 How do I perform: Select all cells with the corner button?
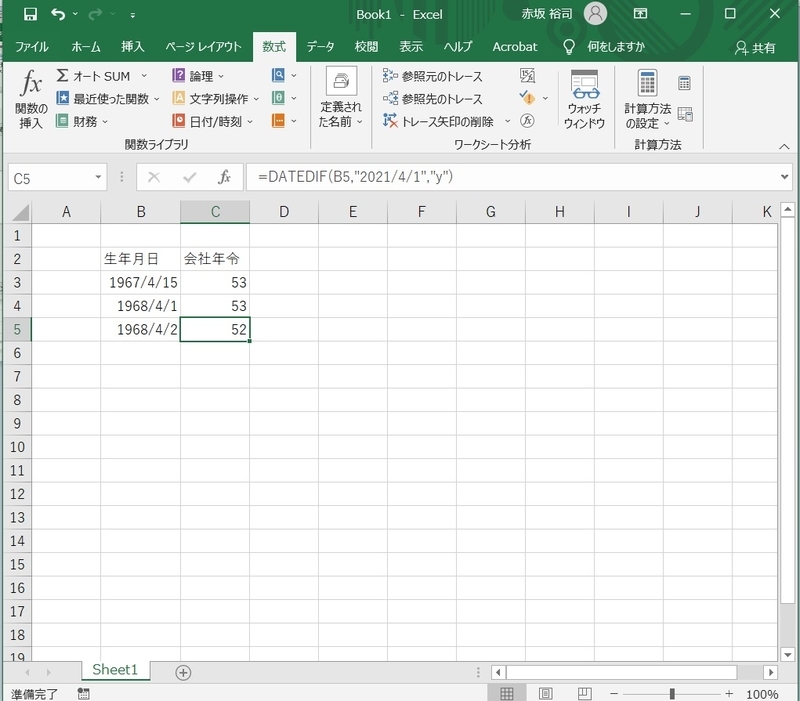coord(20,212)
